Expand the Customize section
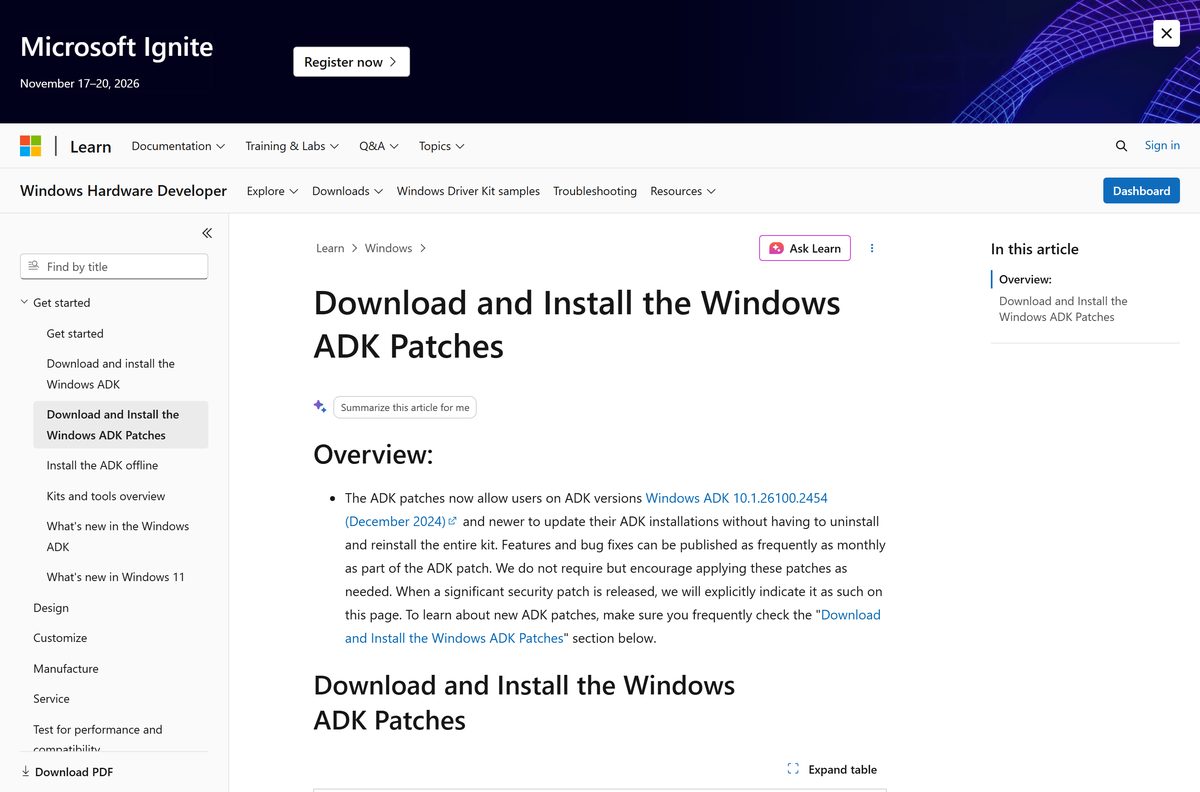This screenshot has width=1200, height=792. (x=60, y=638)
